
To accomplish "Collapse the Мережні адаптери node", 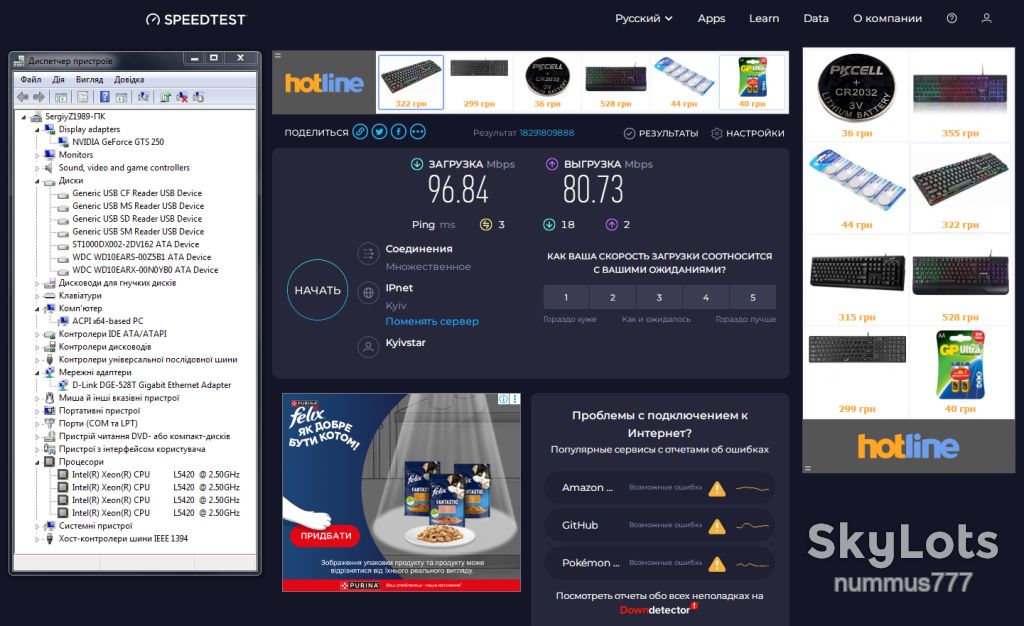I will 37,373.
